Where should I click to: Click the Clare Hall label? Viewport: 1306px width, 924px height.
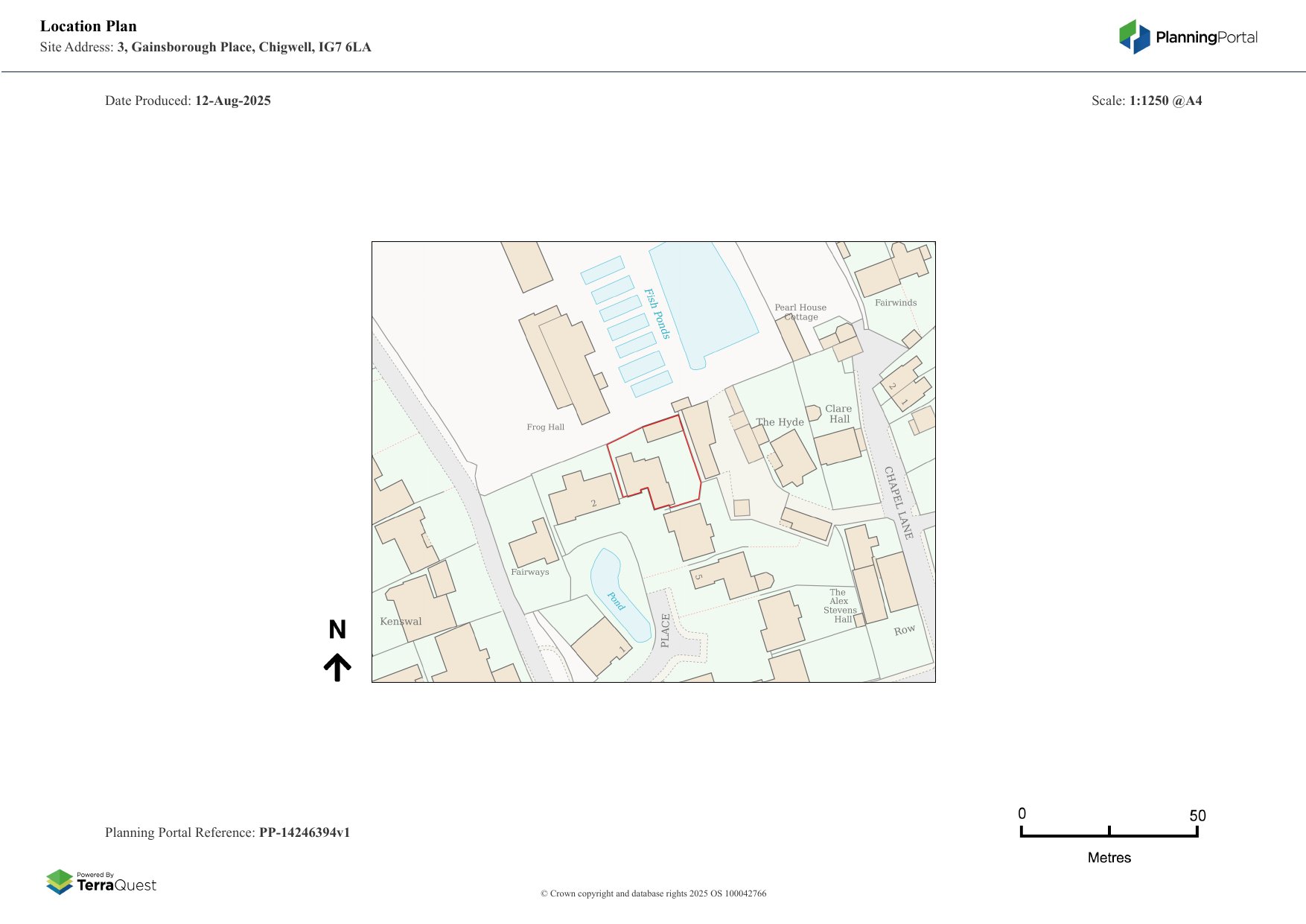click(838, 414)
